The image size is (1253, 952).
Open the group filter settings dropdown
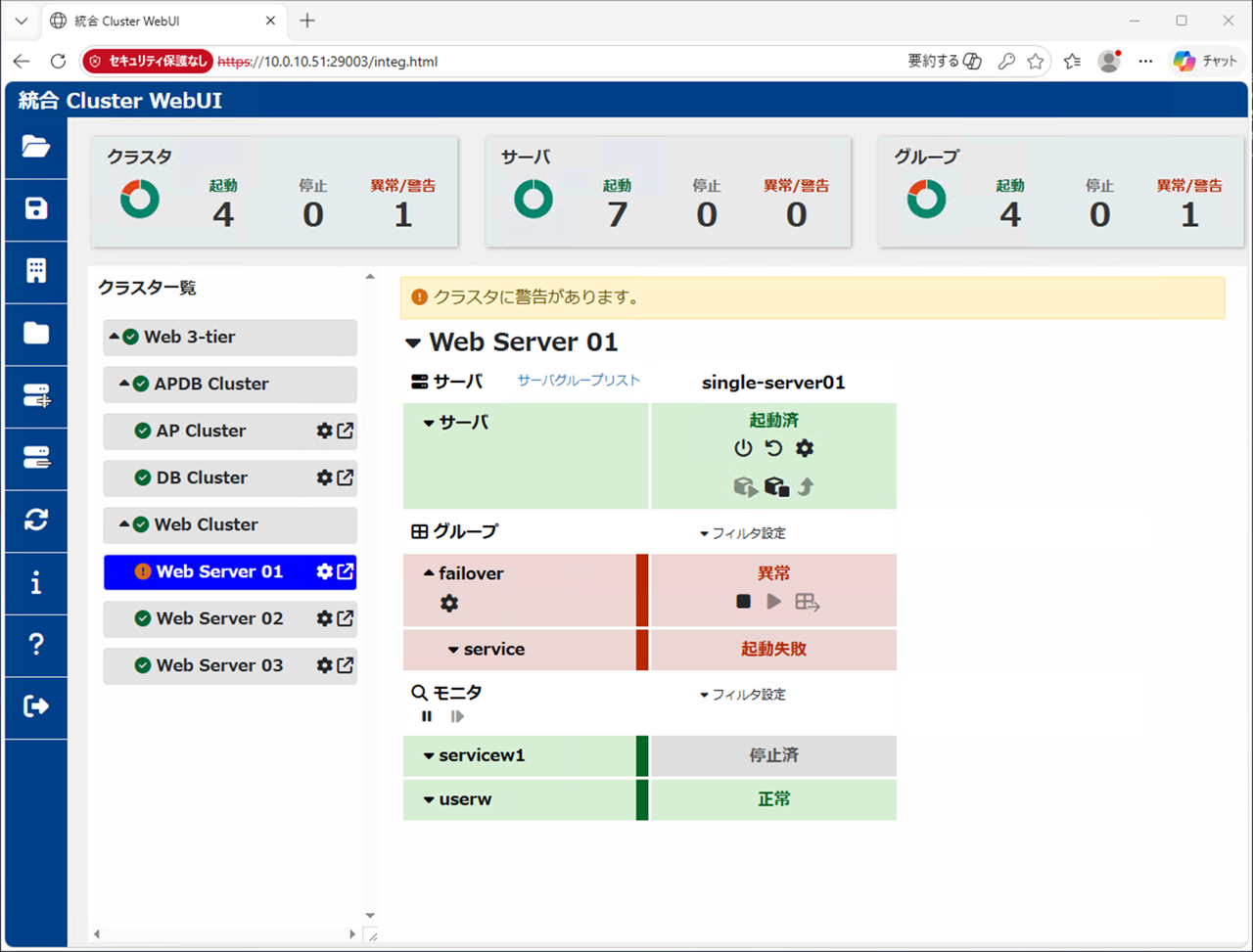743,533
